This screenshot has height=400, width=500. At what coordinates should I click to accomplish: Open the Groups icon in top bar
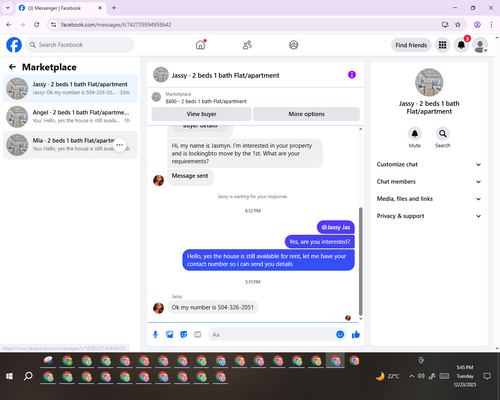click(294, 45)
